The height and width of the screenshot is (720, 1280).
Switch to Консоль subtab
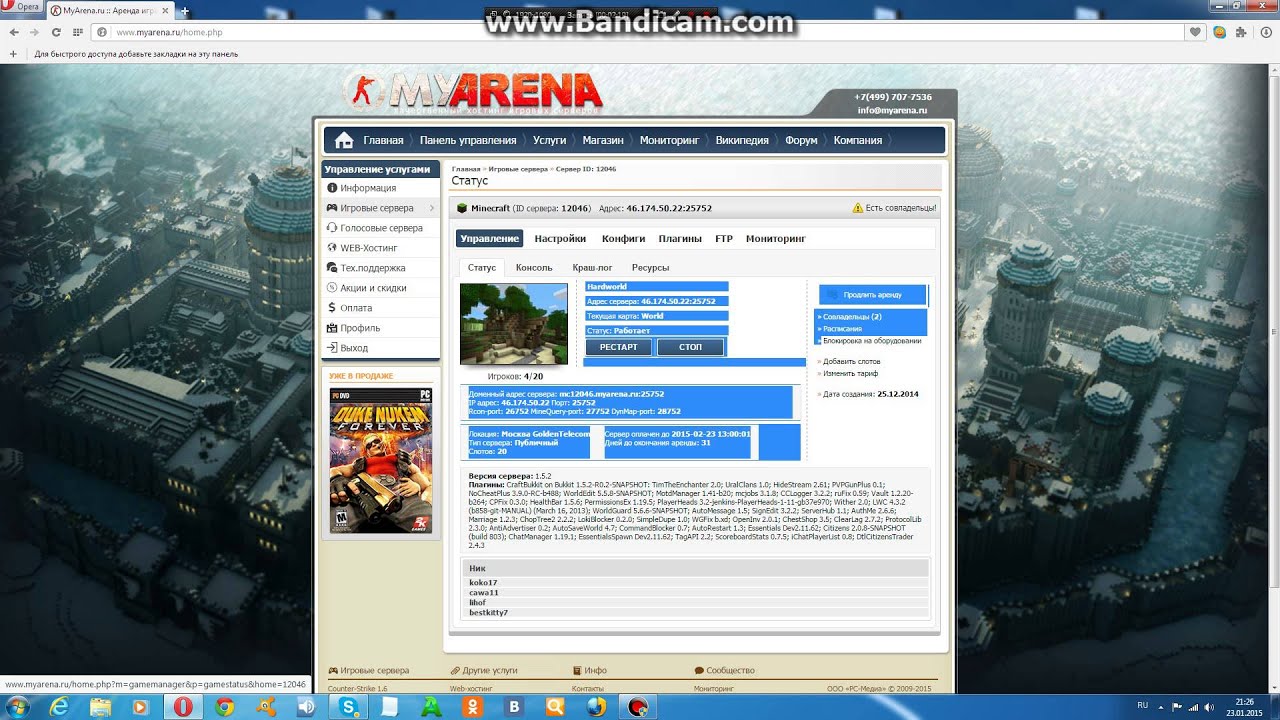(x=534, y=268)
